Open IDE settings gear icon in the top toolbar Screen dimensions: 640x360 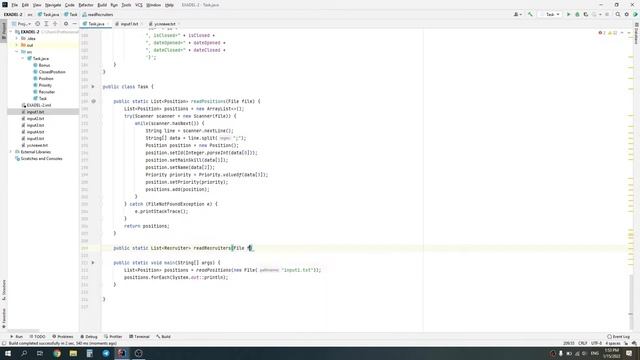(627, 14)
